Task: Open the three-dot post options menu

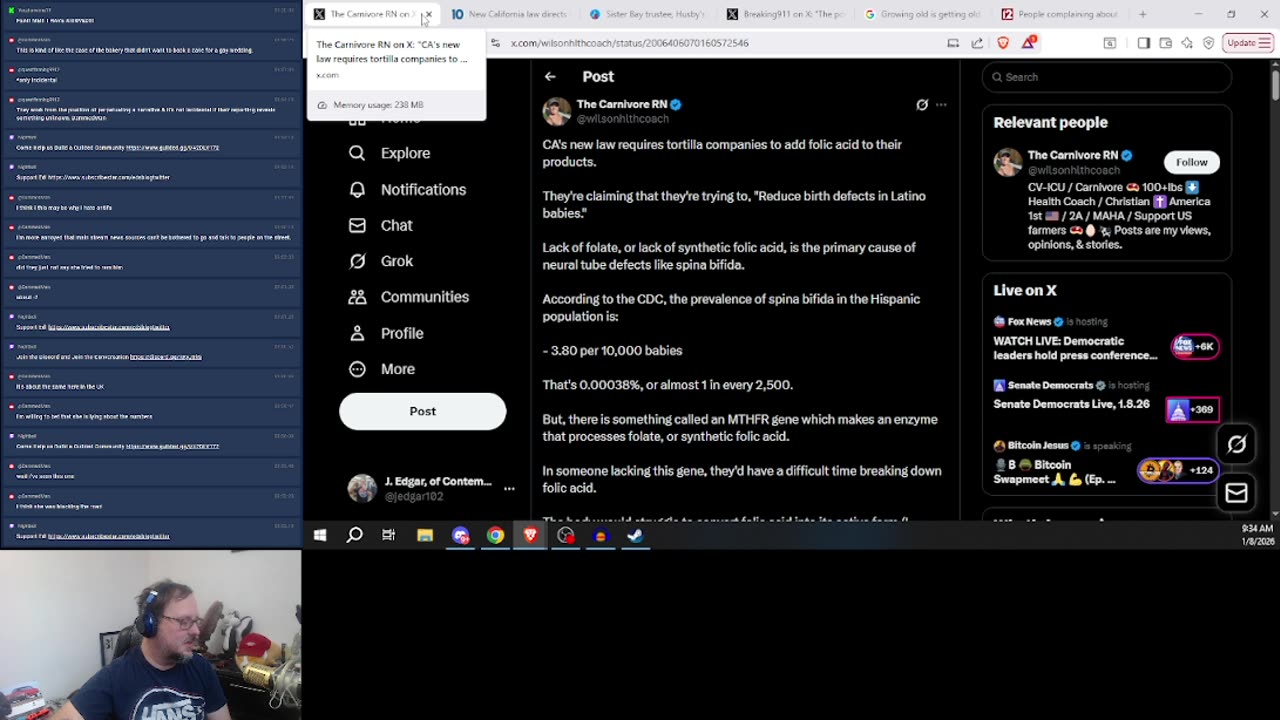Action: coord(941,104)
